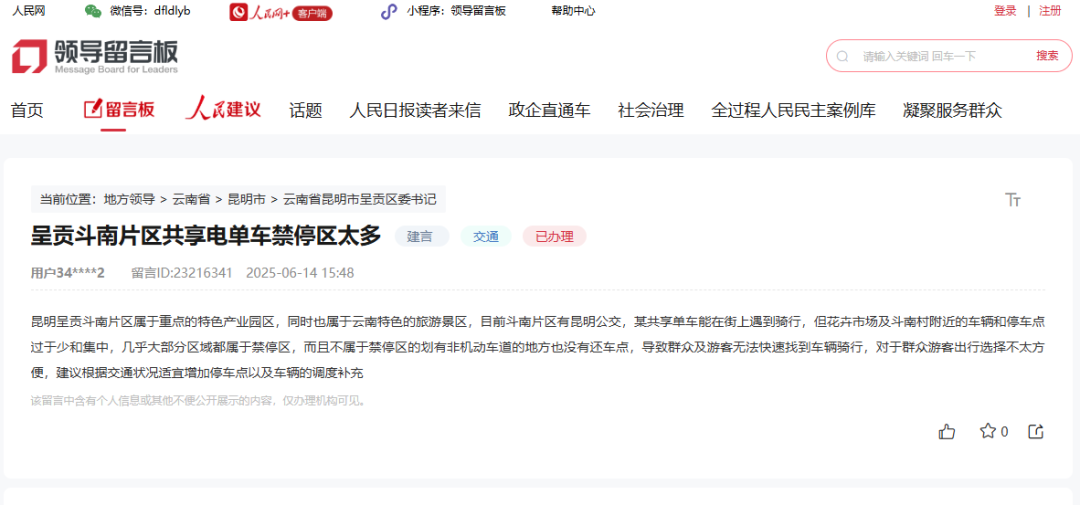Click the 领导留言板 site logo
Viewport: 1080px width, 505px height.
tap(95, 56)
